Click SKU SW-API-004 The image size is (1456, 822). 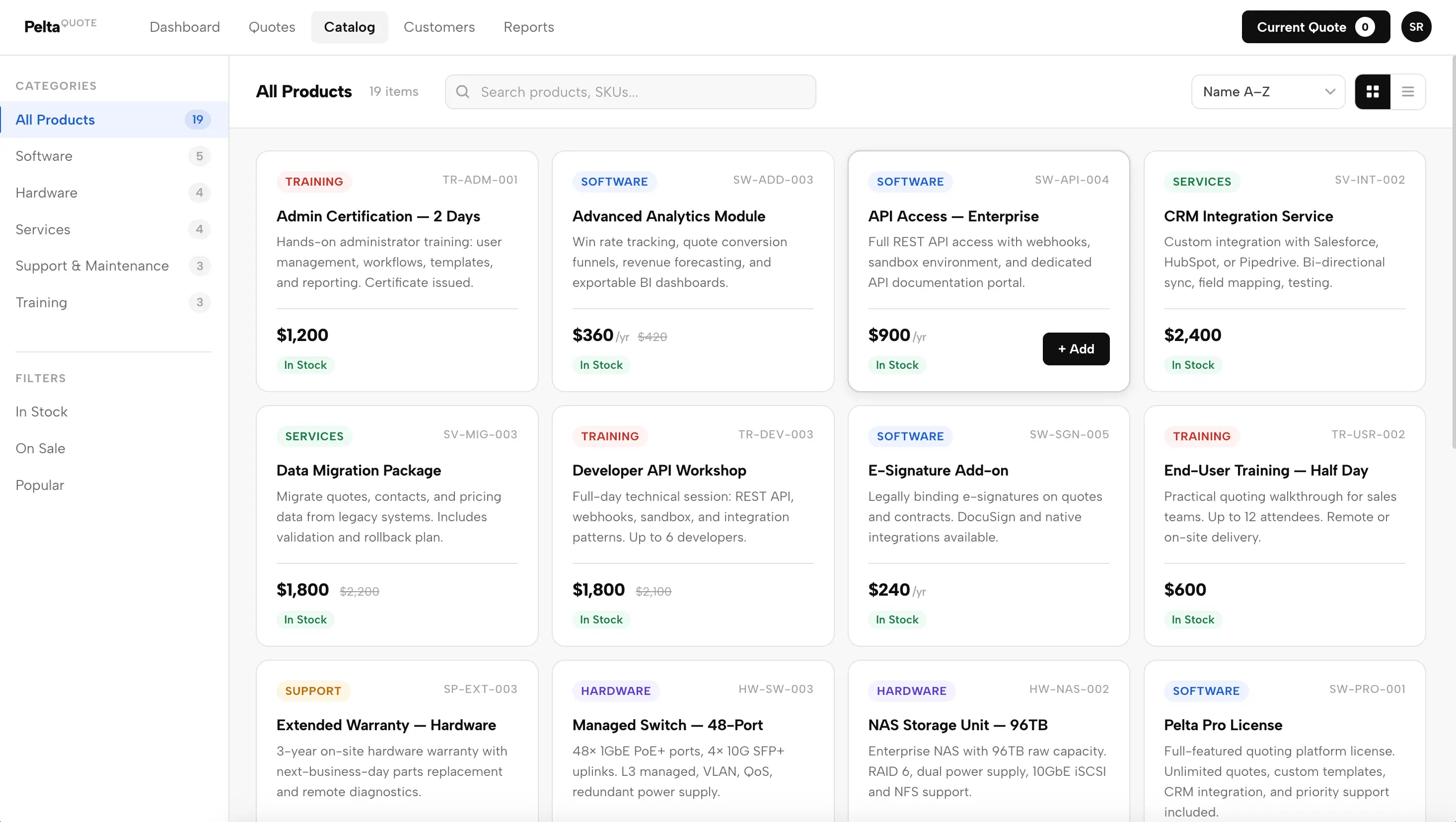click(1072, 180)
